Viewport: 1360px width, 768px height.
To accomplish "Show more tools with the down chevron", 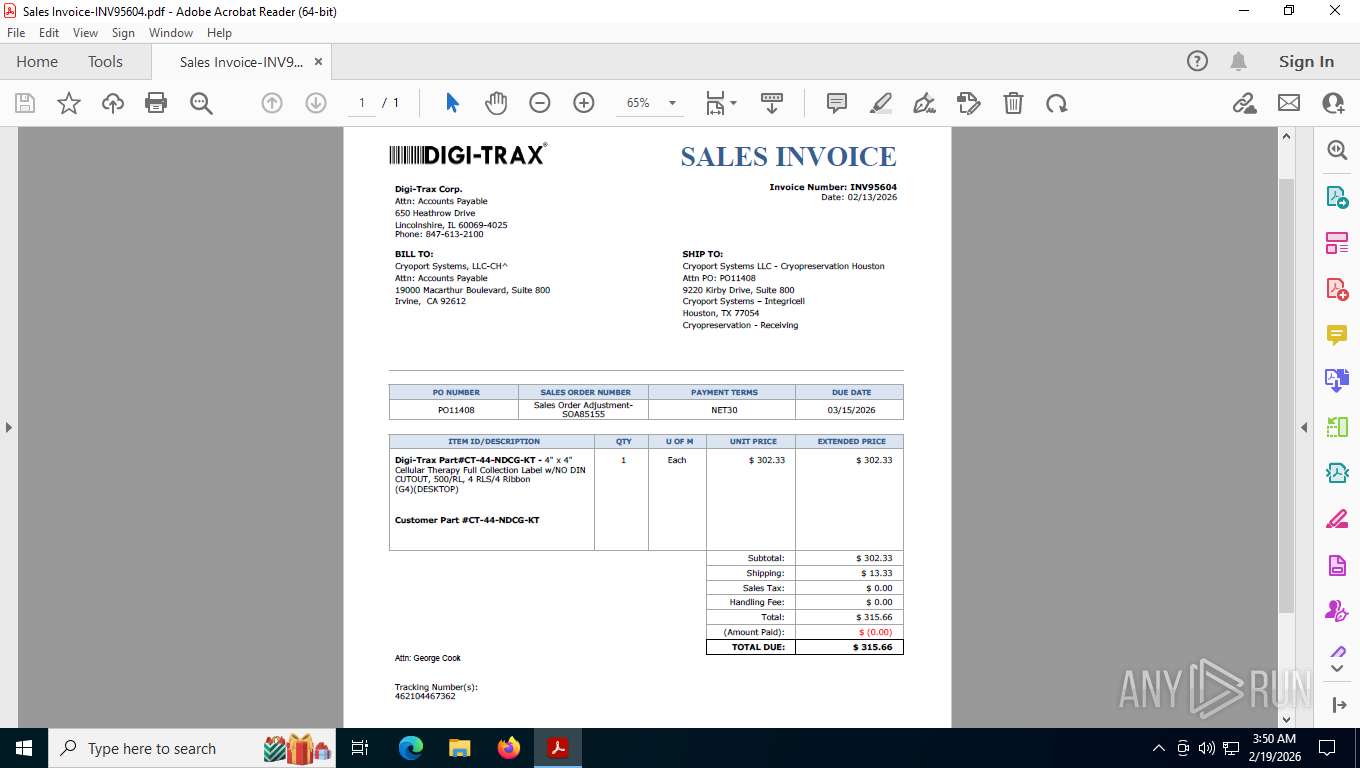I will pos(1337,668).
